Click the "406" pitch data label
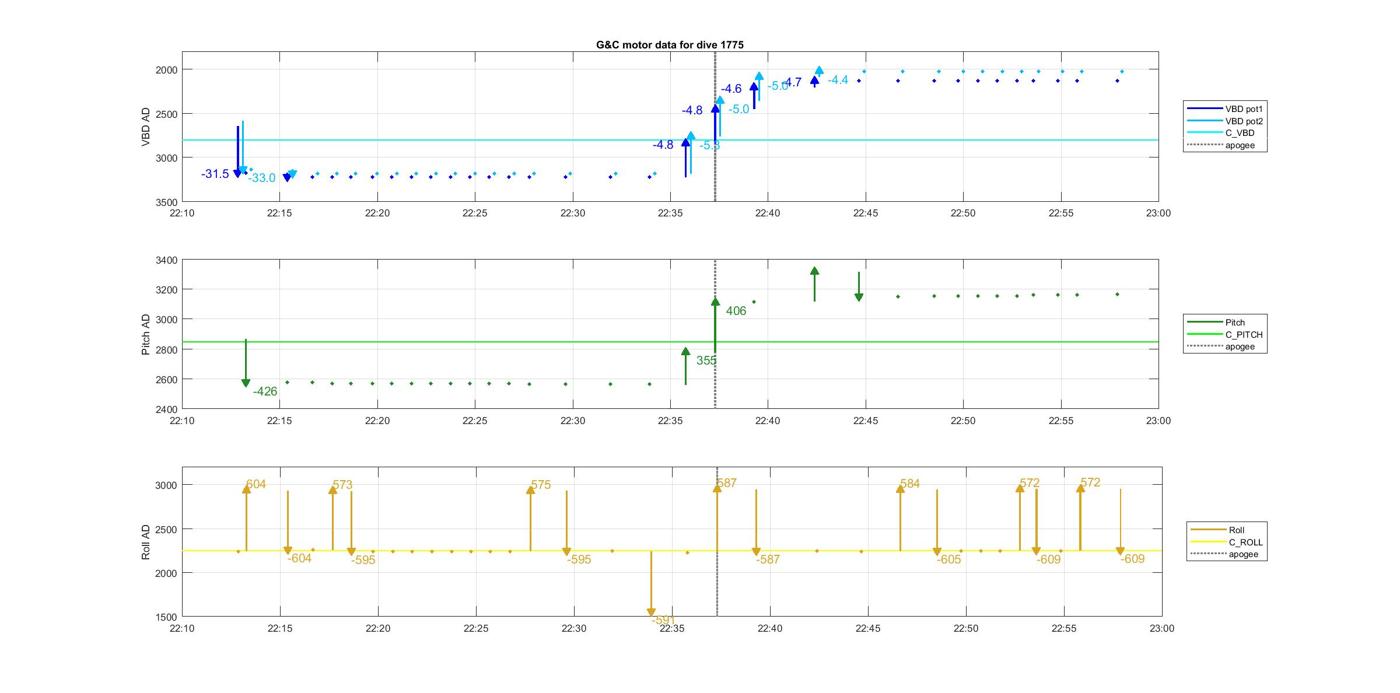Viewport: 1400px width, 693px height. (x=736, y=311)
